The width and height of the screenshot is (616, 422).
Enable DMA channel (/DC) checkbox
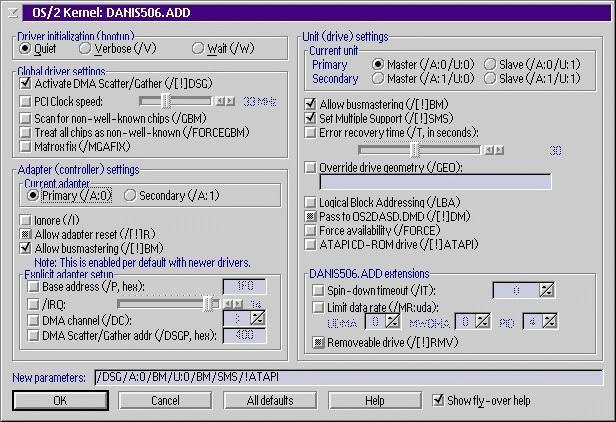click(33, 320)
